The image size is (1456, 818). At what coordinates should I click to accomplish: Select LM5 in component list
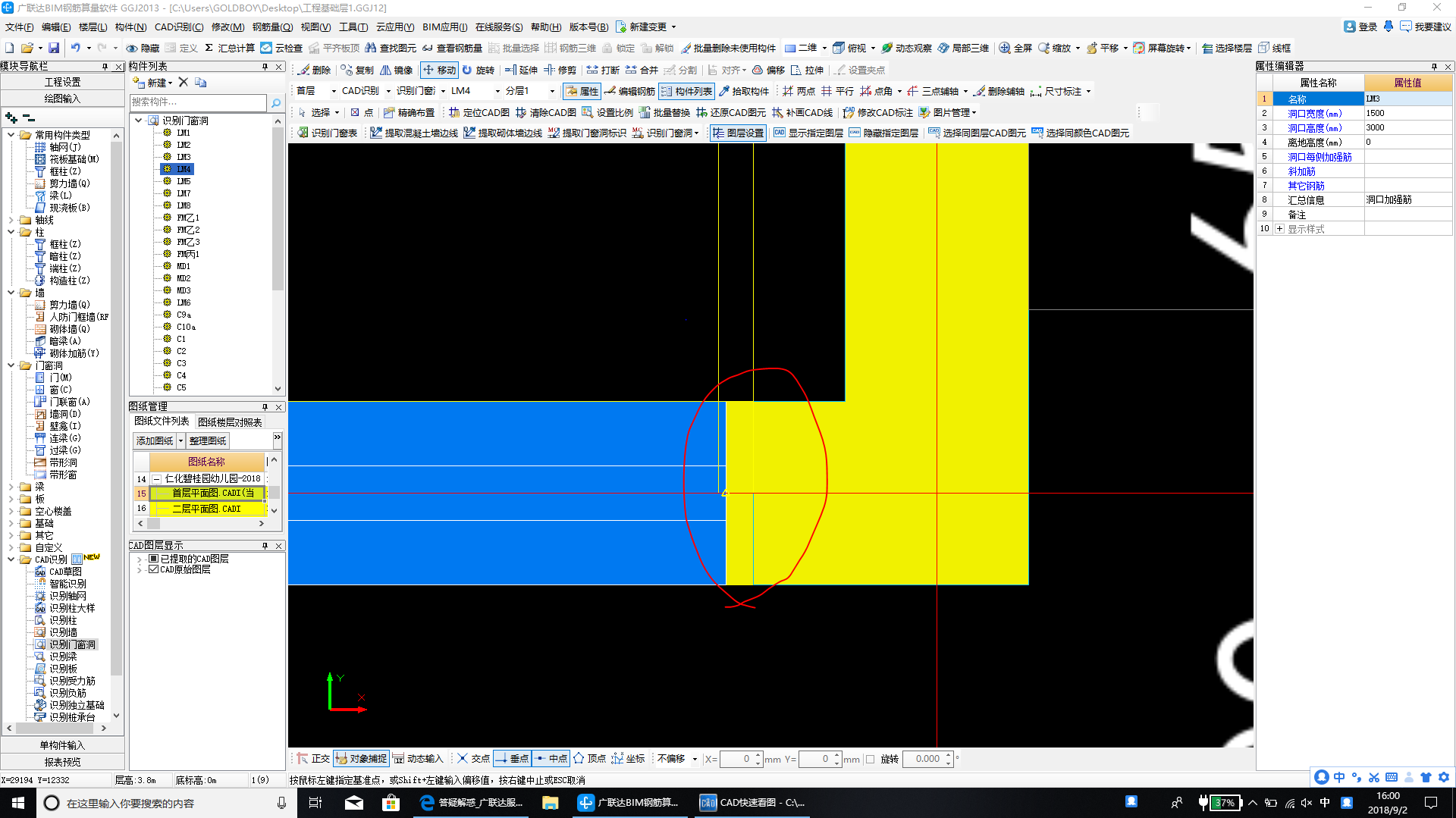pos(184,181)
